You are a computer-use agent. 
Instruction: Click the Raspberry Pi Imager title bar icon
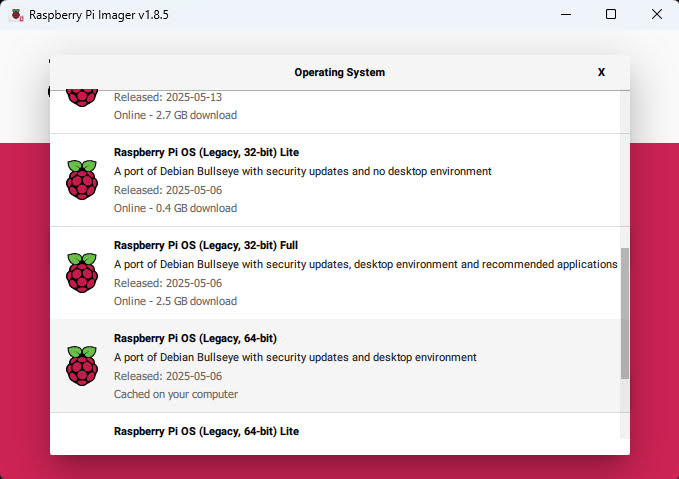pyautogui.click(x=15, y=15)
